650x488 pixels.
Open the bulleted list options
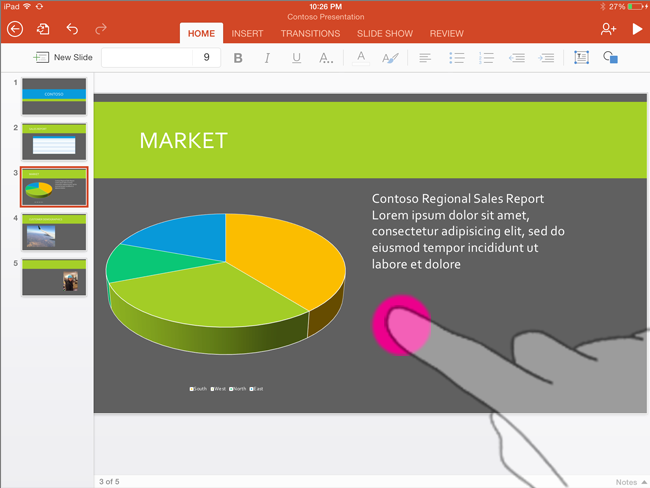pos(456,58)
